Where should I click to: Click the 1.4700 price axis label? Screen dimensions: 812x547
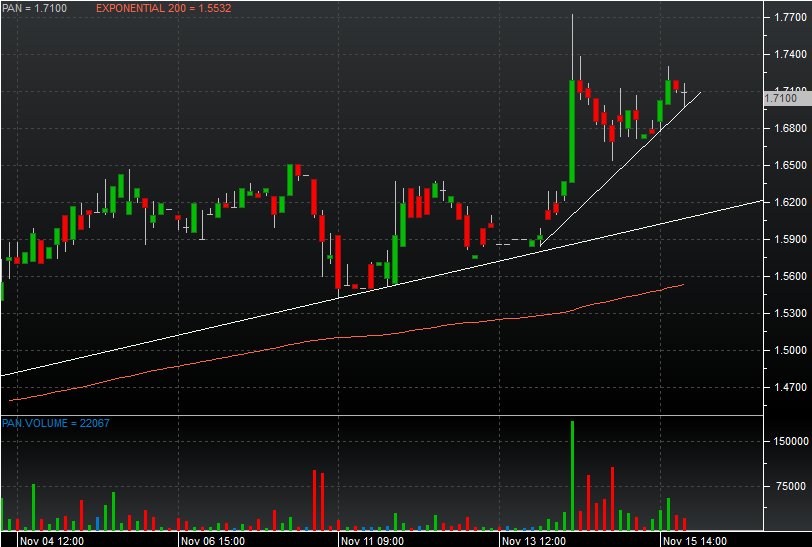(790, 387)
